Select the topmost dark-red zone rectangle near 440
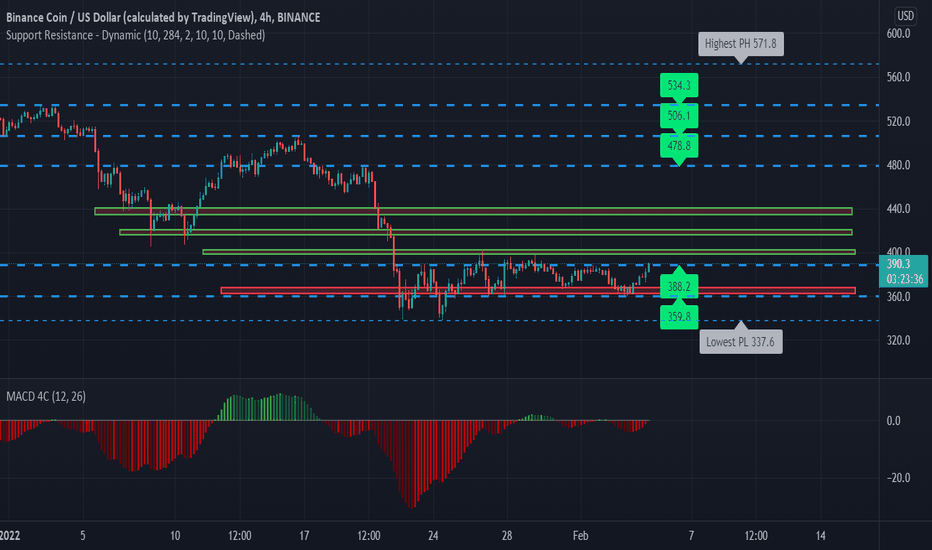The image size is (932, 550). click(x=474, y=211)
